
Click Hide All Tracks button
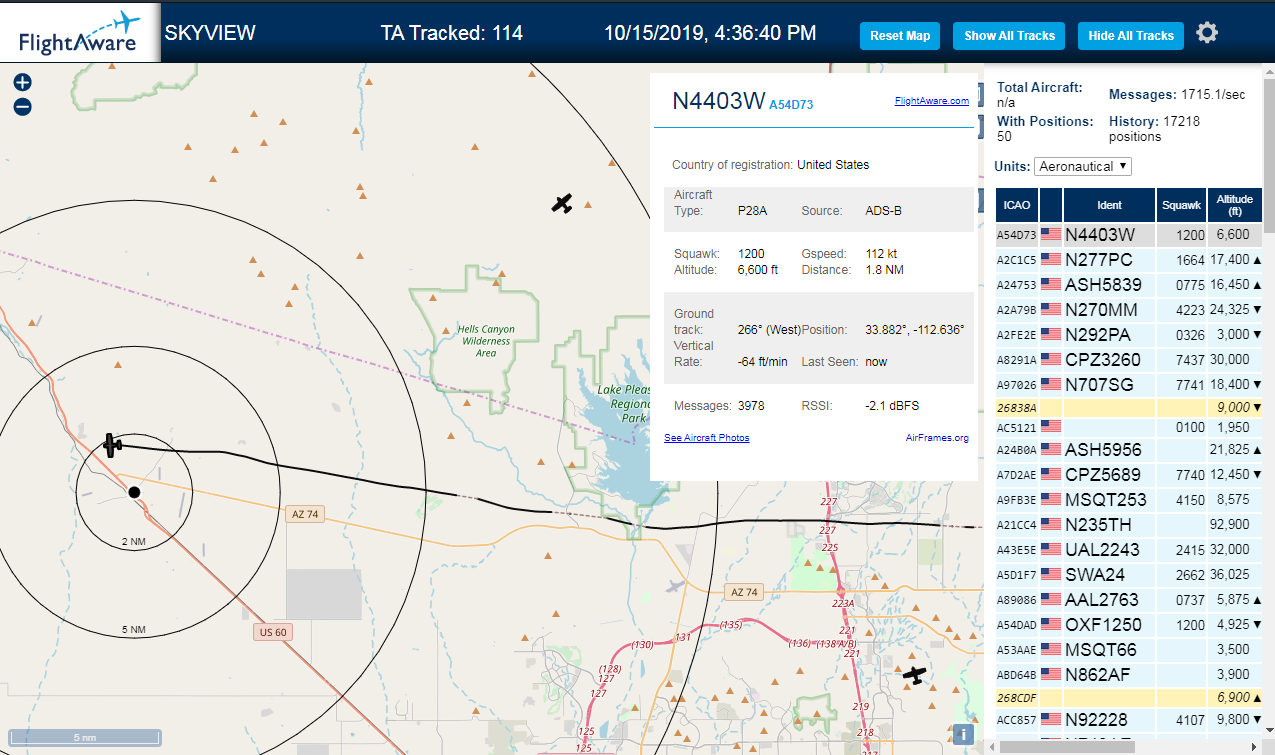click(x=1131, y=36)
